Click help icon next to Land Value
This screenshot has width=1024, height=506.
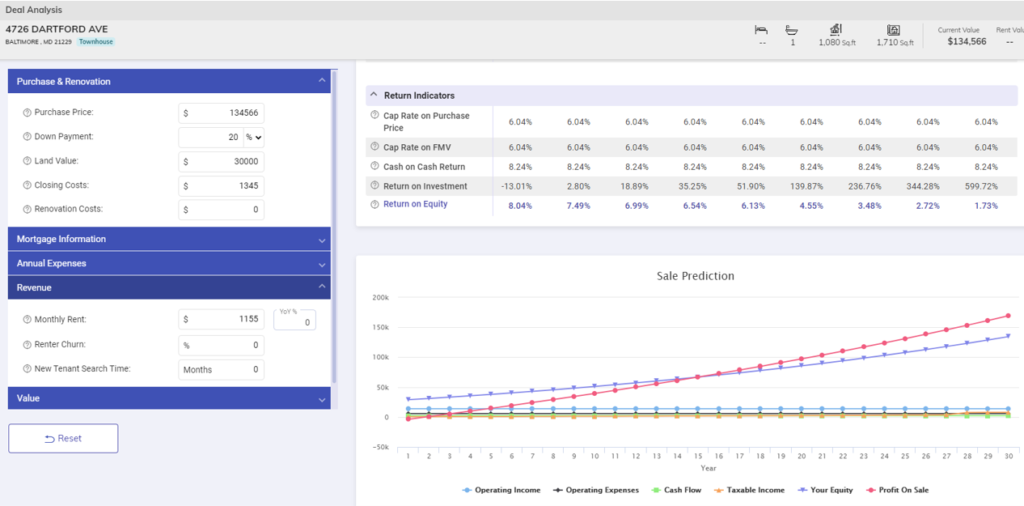27,161
